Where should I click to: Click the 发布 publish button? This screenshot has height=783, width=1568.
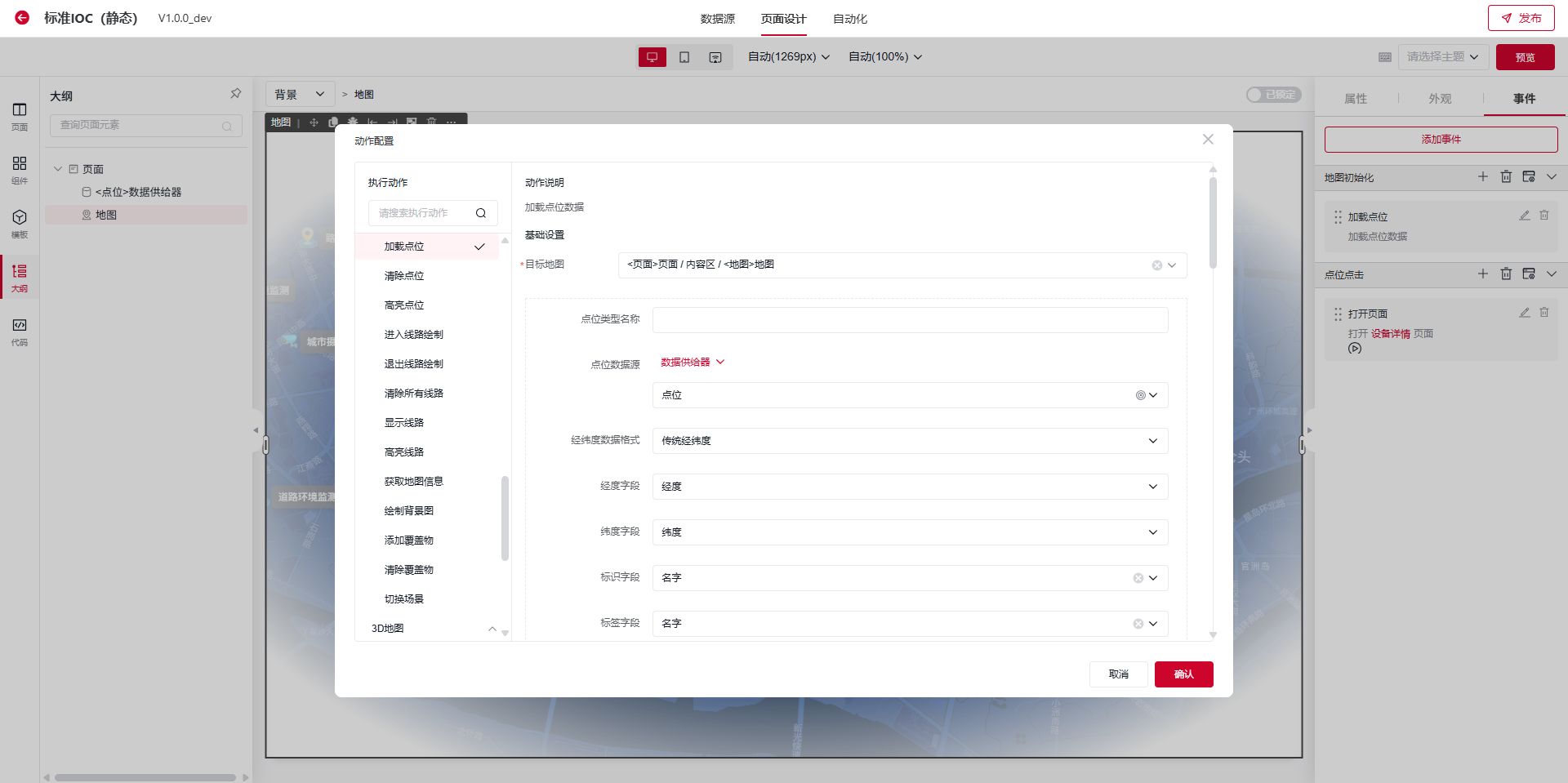point(1521,17)
